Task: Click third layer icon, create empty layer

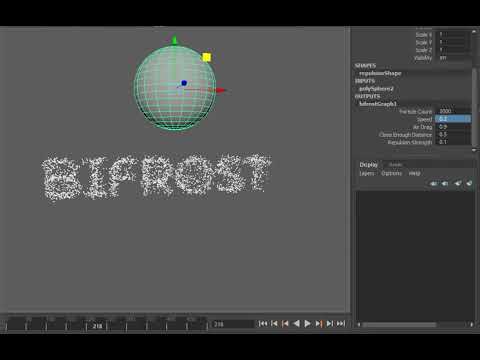Action: tap(458, 183)
